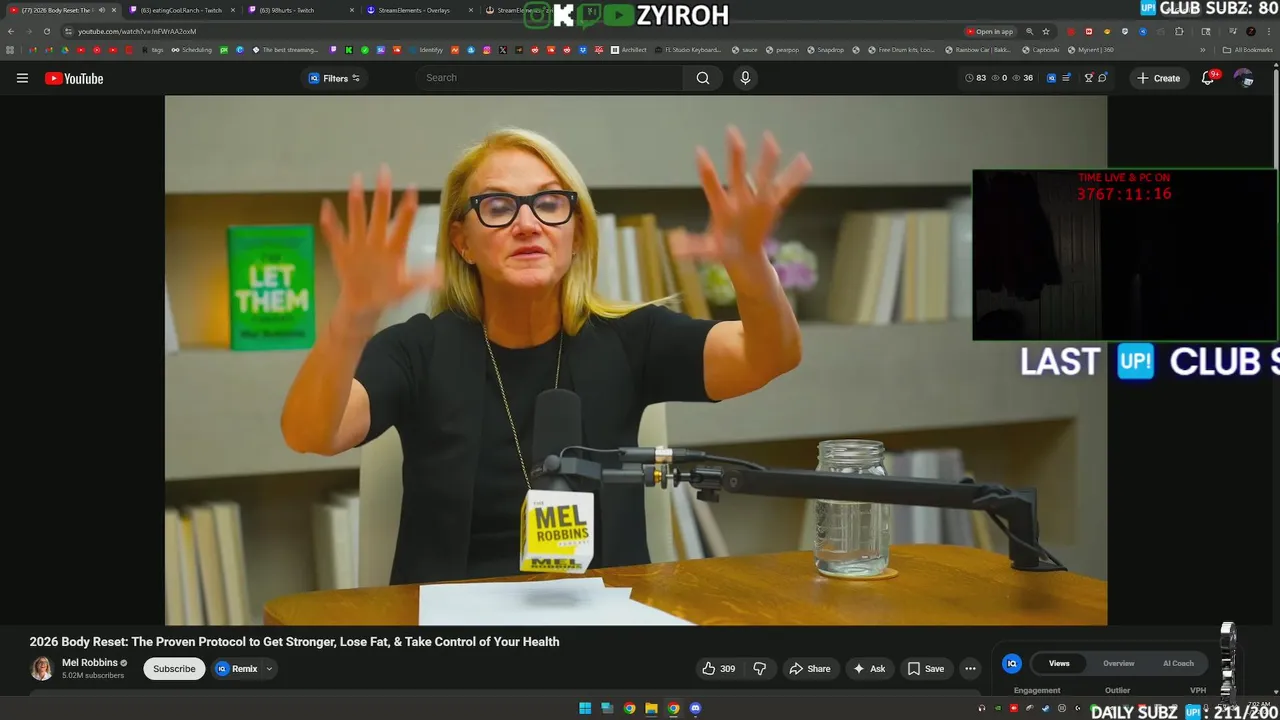
Task: Open the Mel Robbins channel name link
Action: pos(90,663)
